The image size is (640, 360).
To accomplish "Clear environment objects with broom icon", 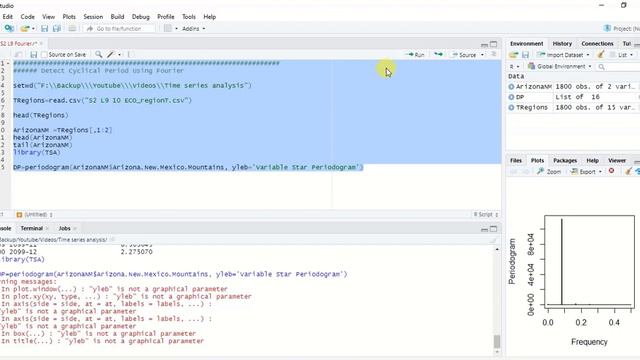I will coord(600,55).
